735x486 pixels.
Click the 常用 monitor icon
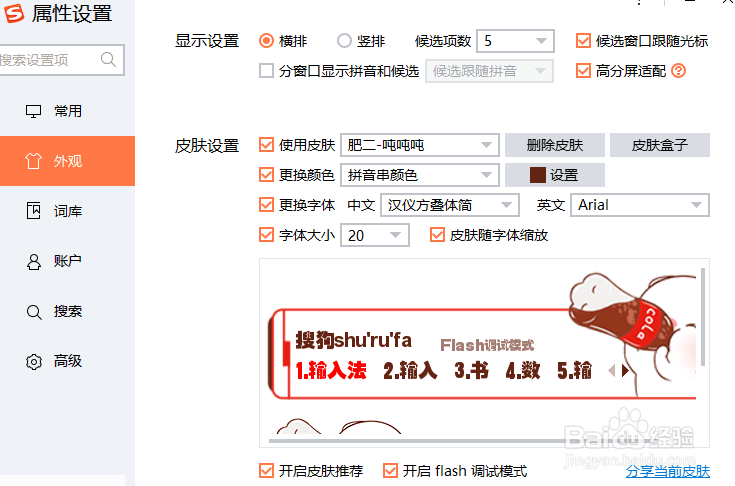pos(33,112)
